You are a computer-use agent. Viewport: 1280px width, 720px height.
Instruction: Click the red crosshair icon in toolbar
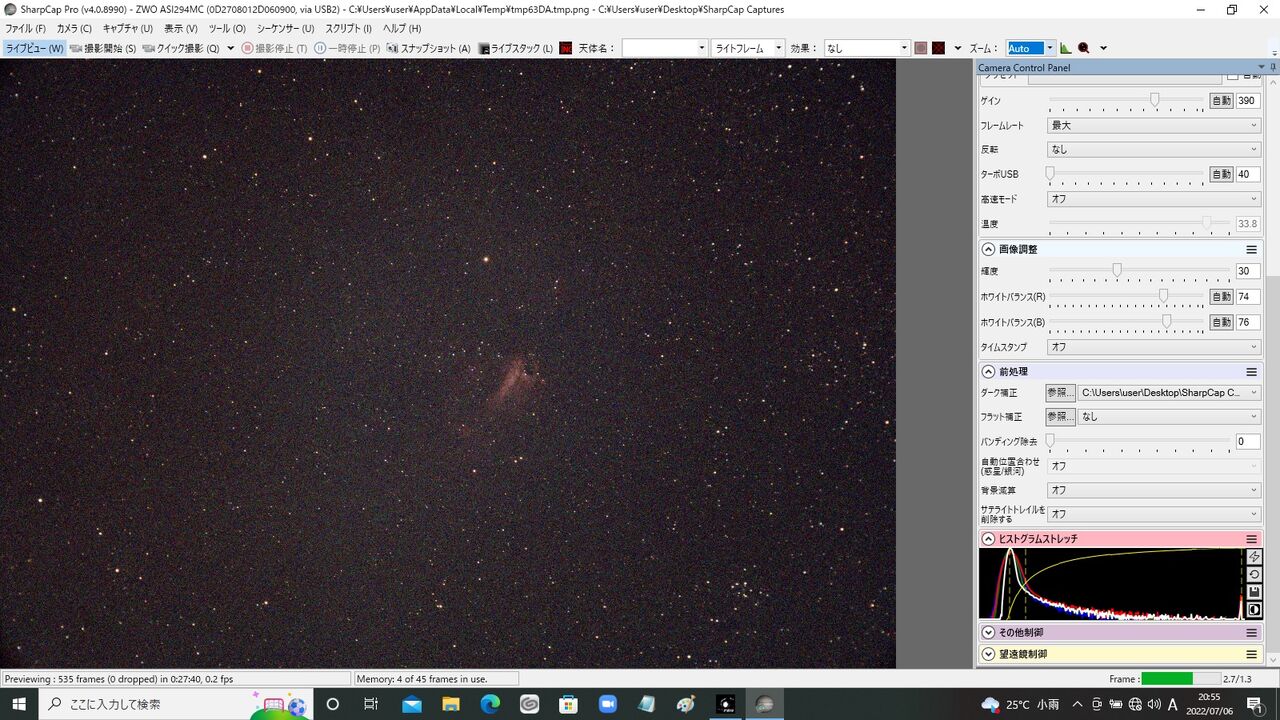(938, 48)
